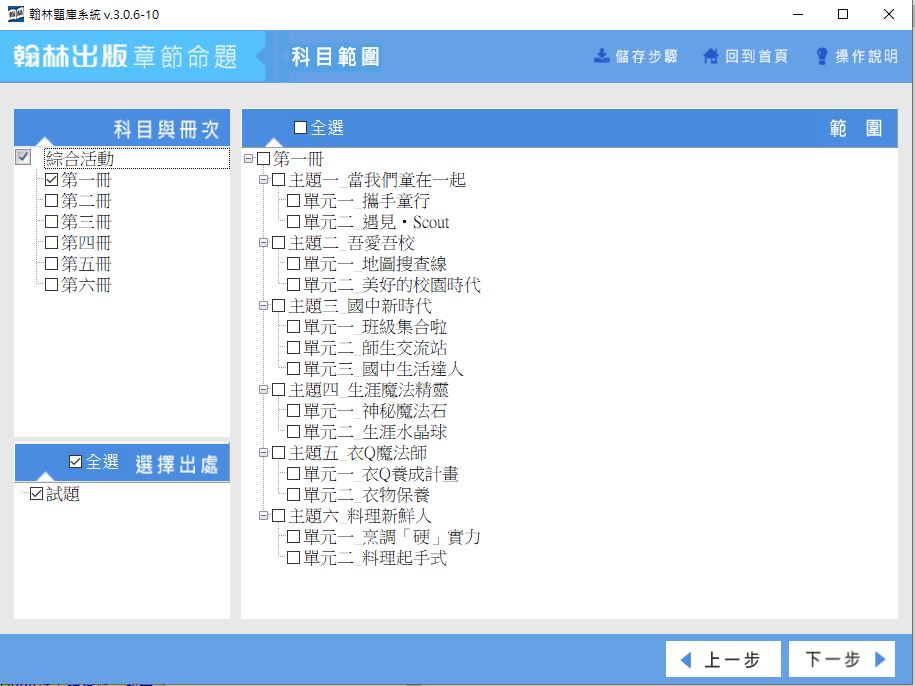The height and width of the screenshot is (686, 915).
Task: Toggle the 全選 checkbox in 範圍 header
Action: tap(301, 128)
